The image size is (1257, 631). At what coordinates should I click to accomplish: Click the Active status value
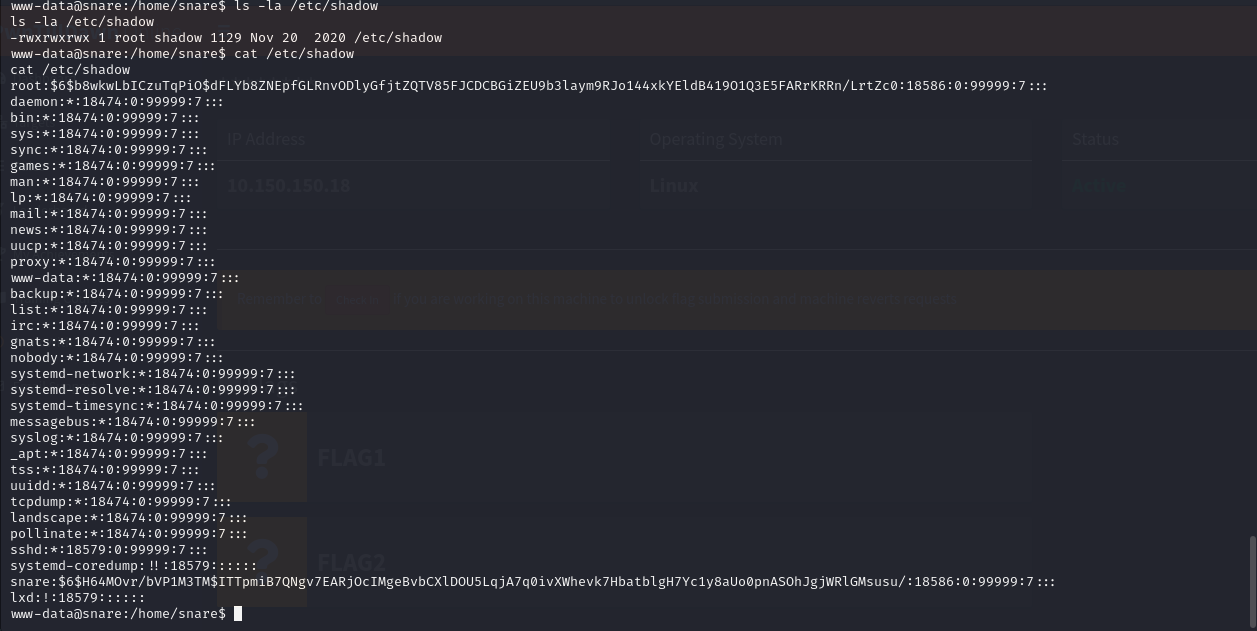click(x=1098, y=186)
